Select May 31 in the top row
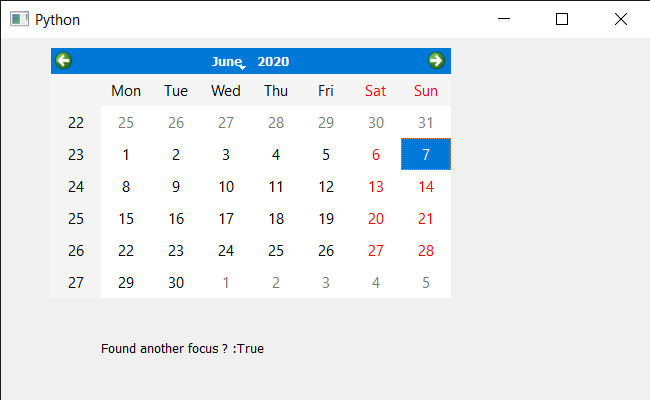Screen dimensions: 650x400 tap(426, 122)
